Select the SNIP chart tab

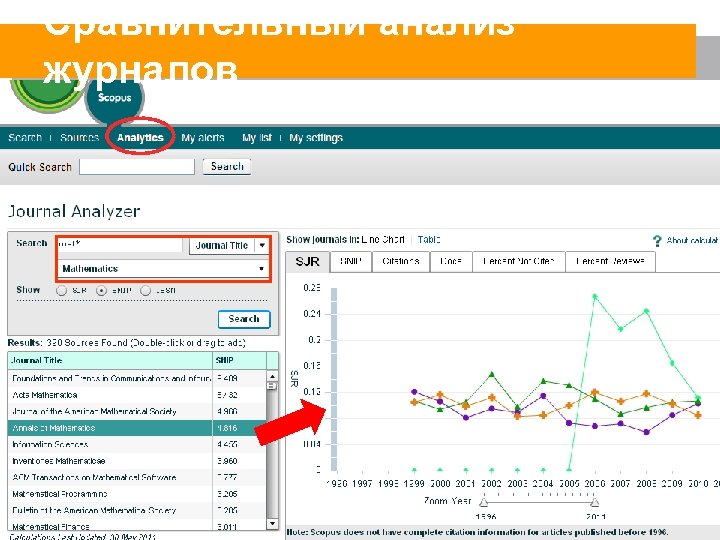click(351, 262)
